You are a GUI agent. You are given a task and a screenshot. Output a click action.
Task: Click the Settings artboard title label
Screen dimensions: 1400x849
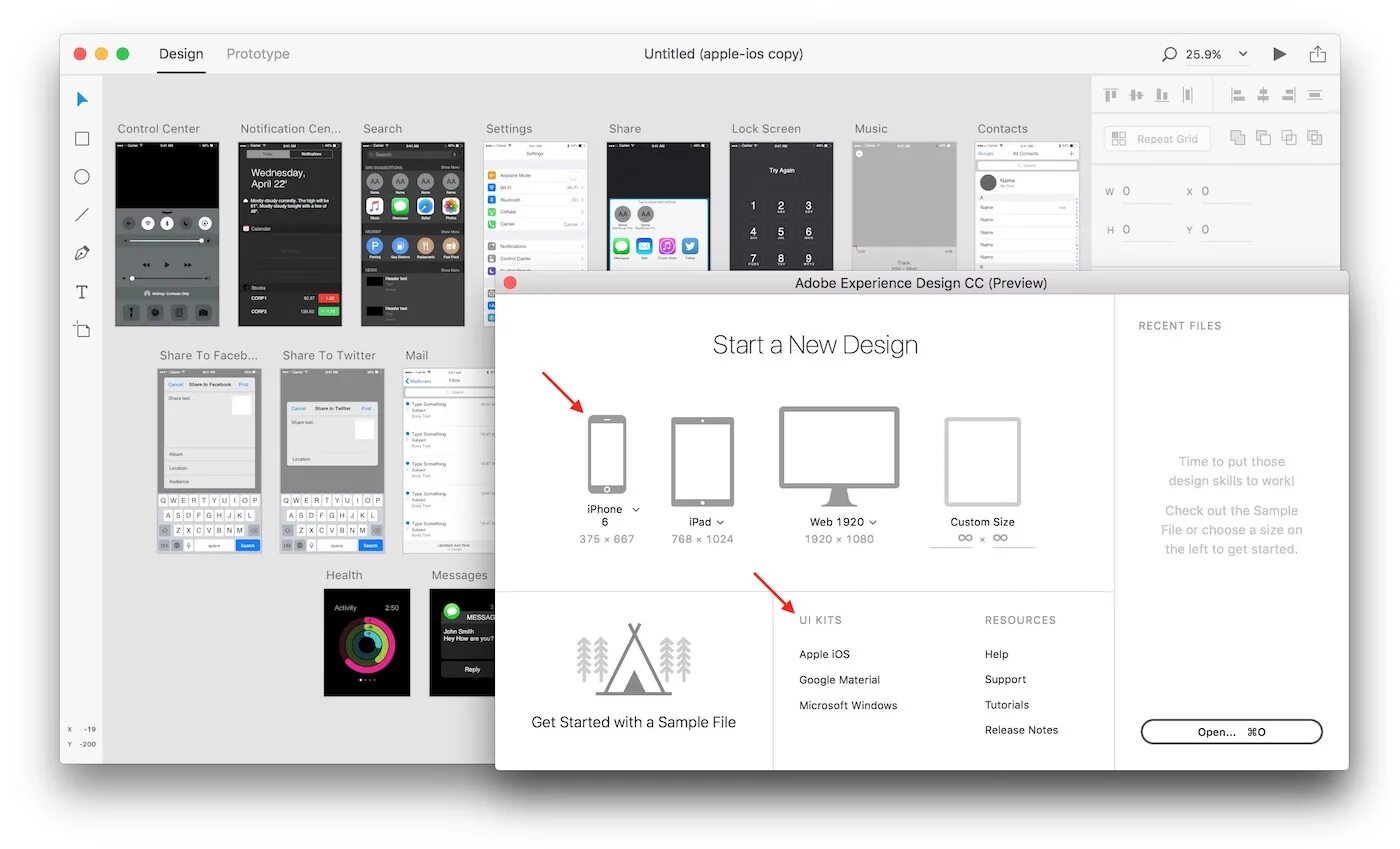pyautogui.click(x=509, y=129)
